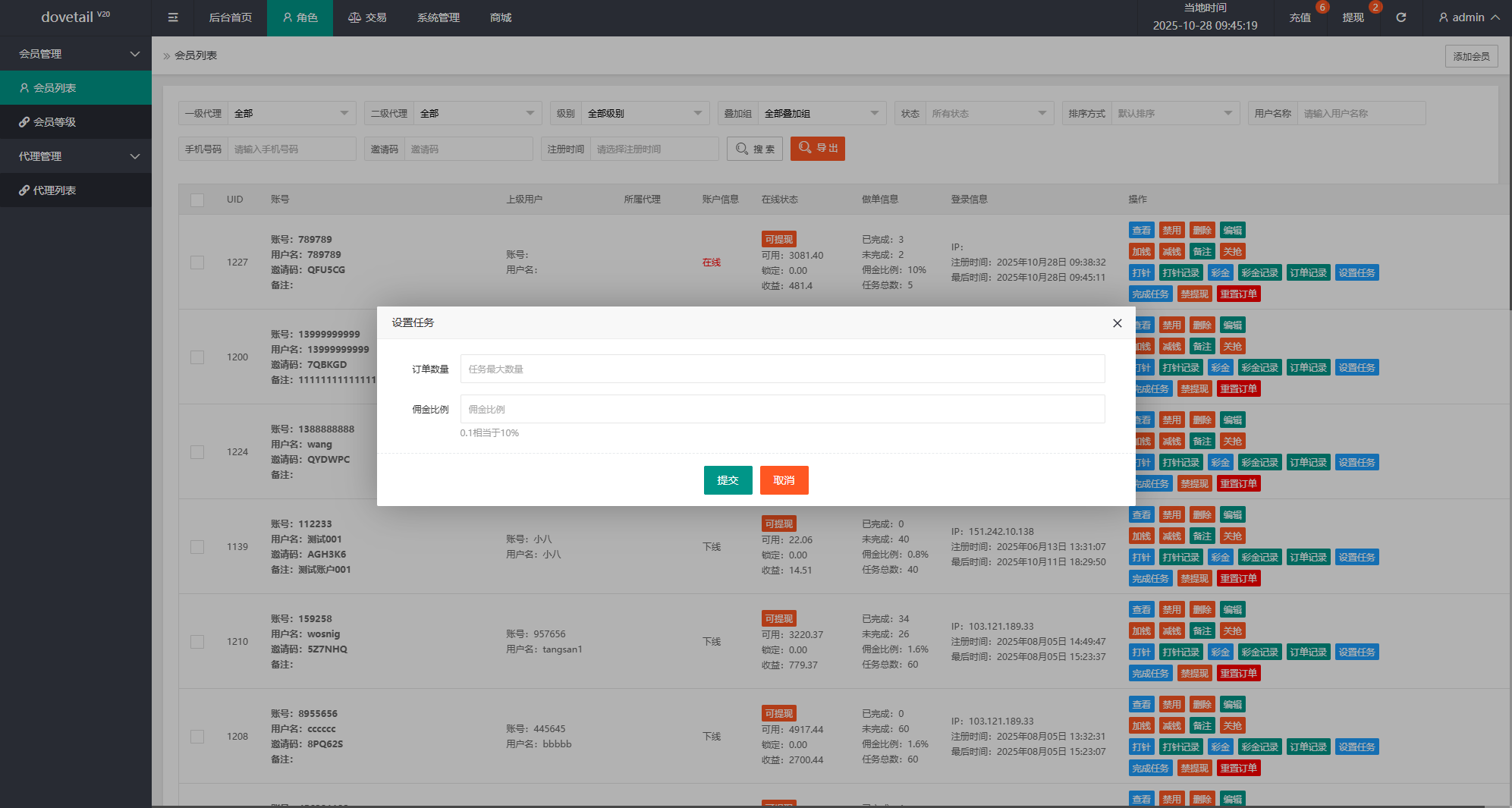Toggle the select-all checkbox in table header
Image resolution: width=1512 pixels, height=808 pixels.
click(197, 200)
